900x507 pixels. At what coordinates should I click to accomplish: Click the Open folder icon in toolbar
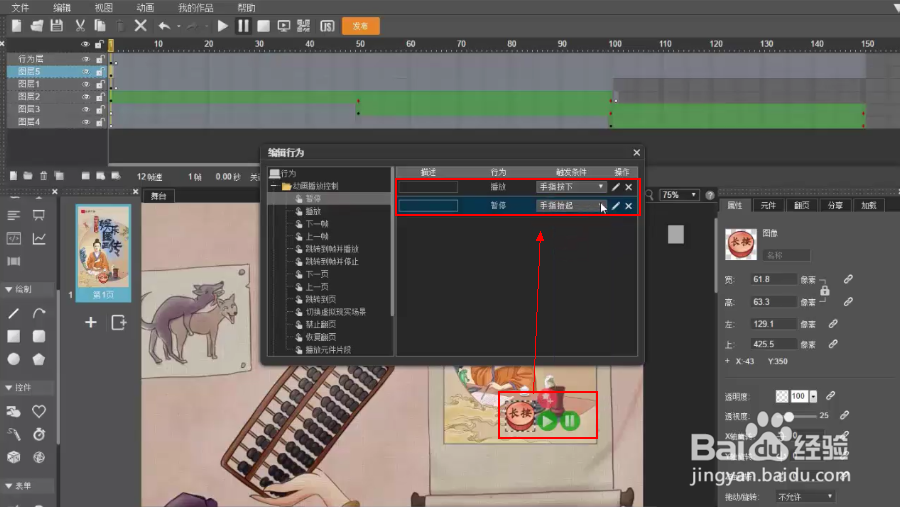37,26
